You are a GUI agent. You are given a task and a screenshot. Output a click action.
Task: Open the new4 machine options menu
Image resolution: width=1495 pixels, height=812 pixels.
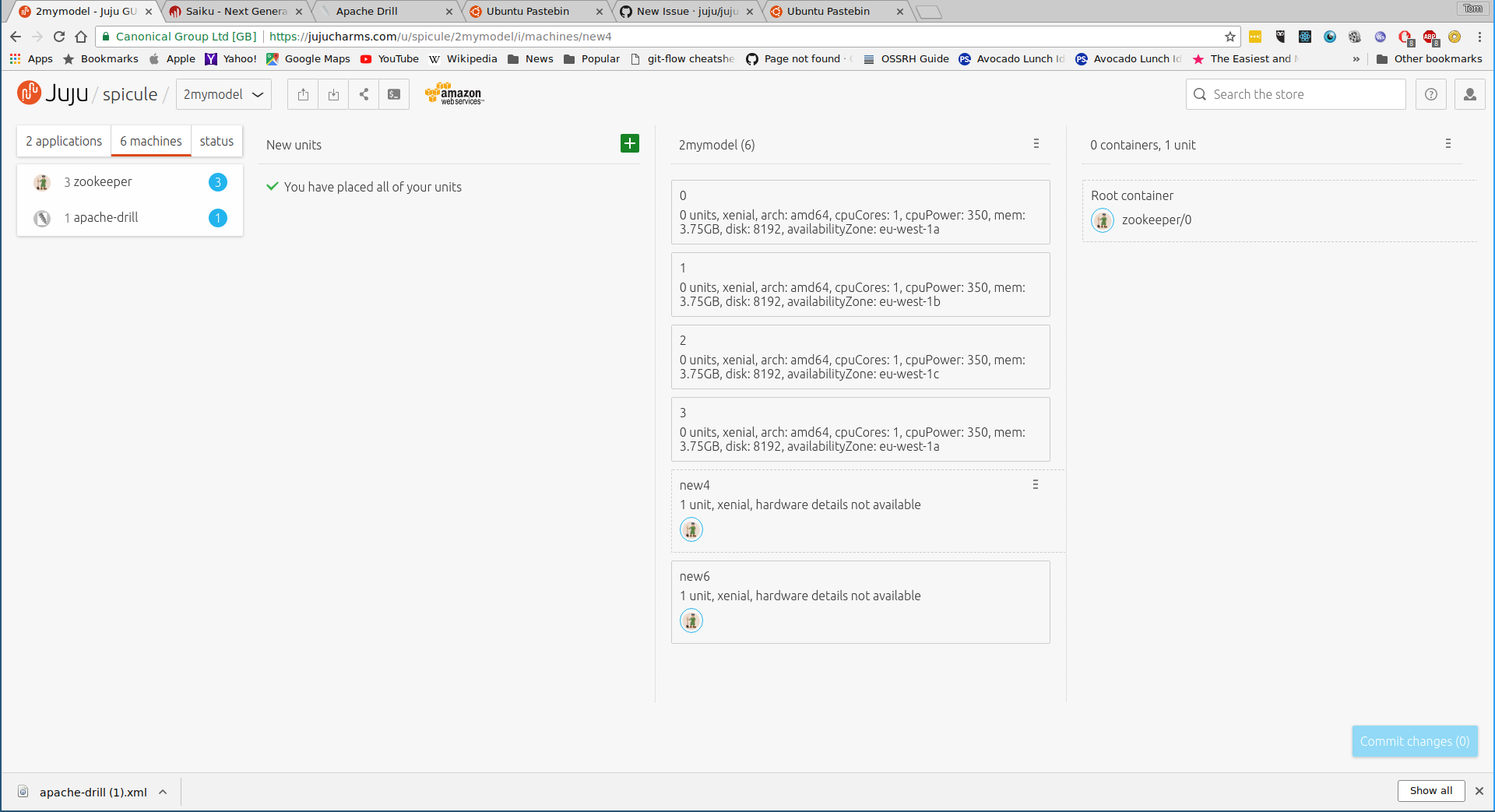(1036, 485)
